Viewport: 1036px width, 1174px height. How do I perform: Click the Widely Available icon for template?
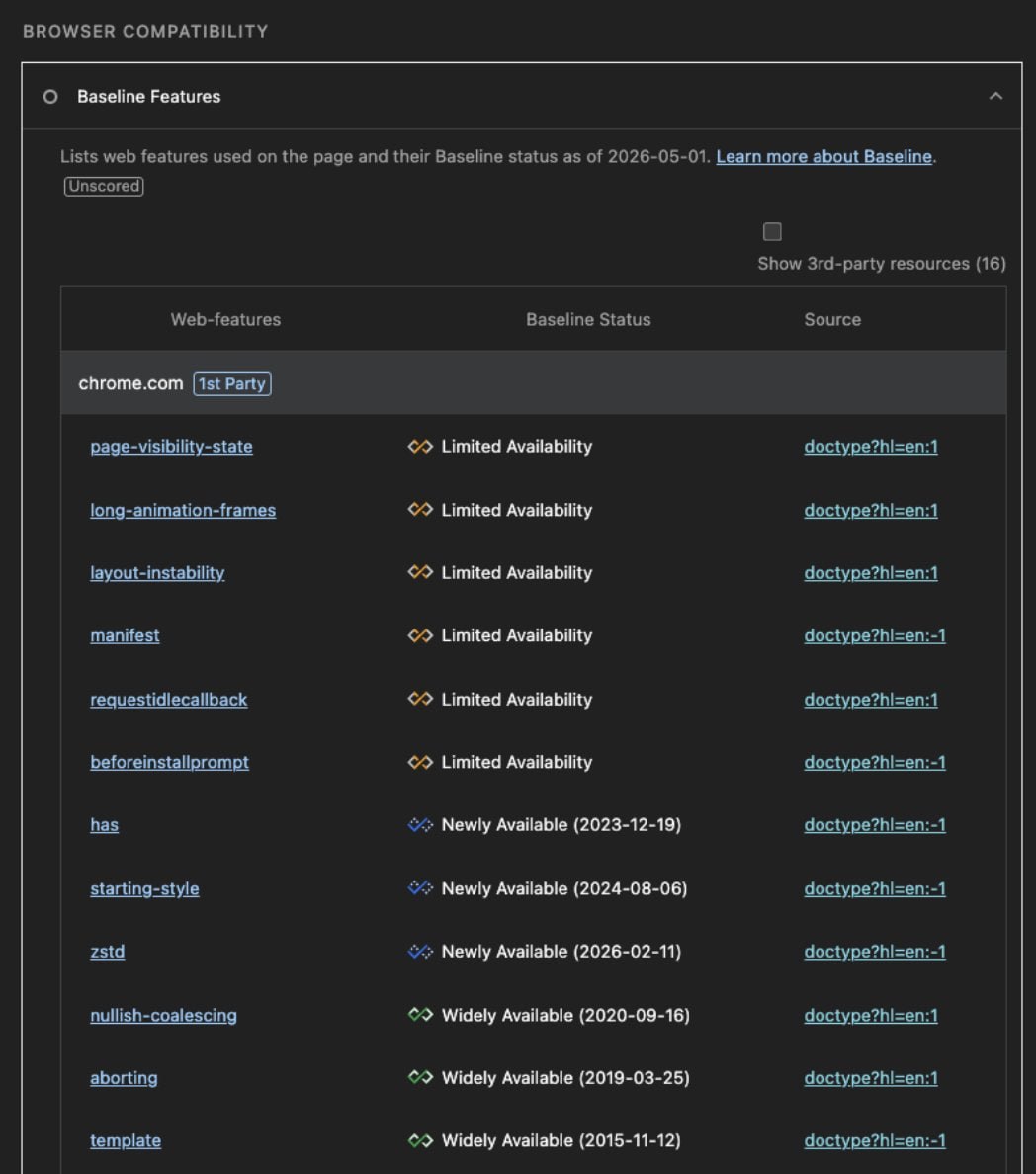pos(420,1141)
